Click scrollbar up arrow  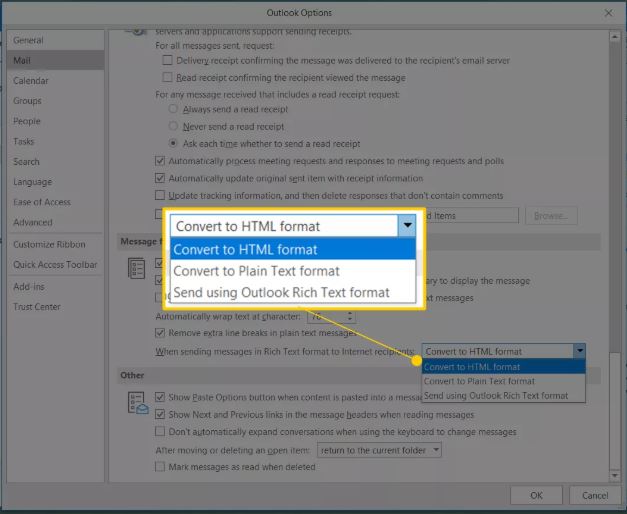[615, 37]
